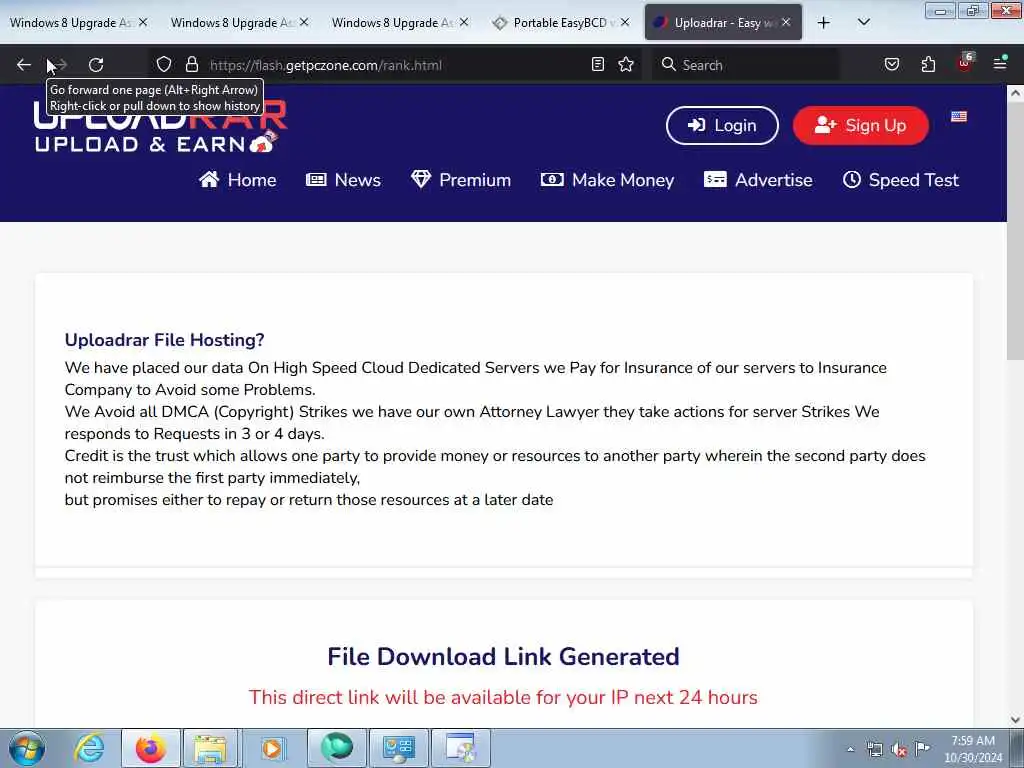
Task: Close the Uploadrar tab
Action: pyautogui.click(x=786, y=23)
